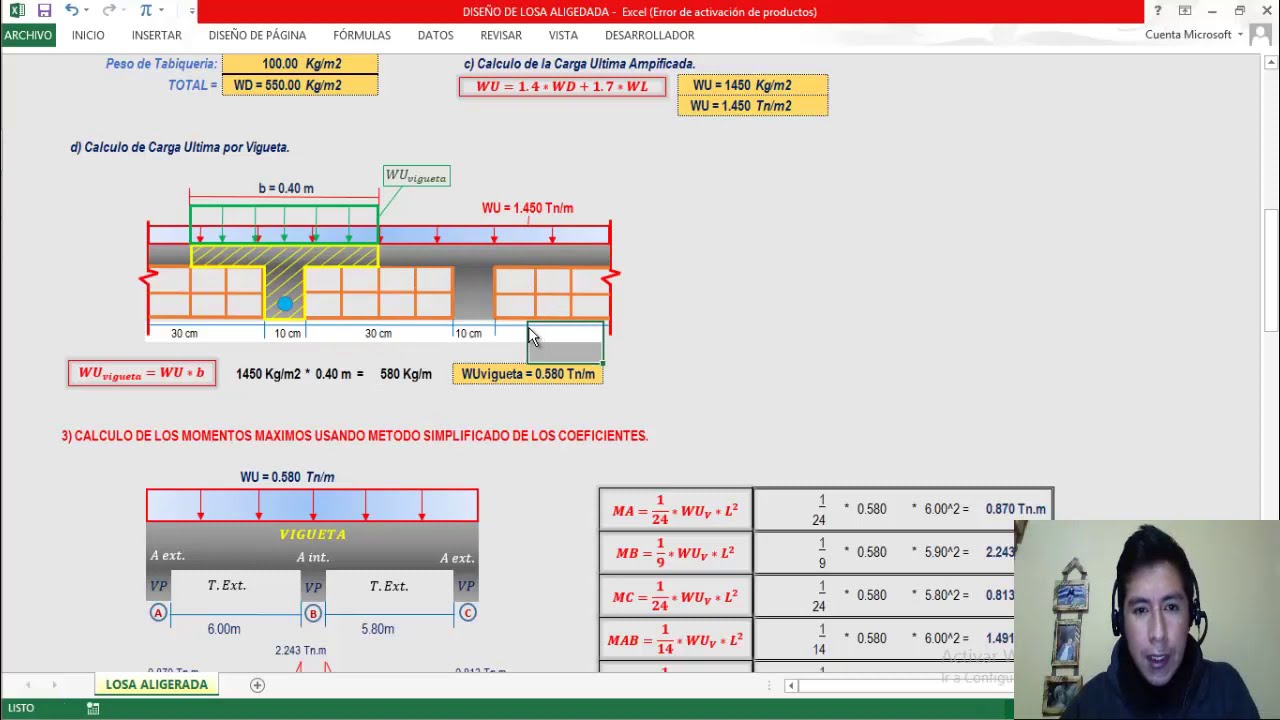Click the WU = 1.4*WD + 1.7*WL formula box
The image size is (1280, 720).
[x=562, y=87]
